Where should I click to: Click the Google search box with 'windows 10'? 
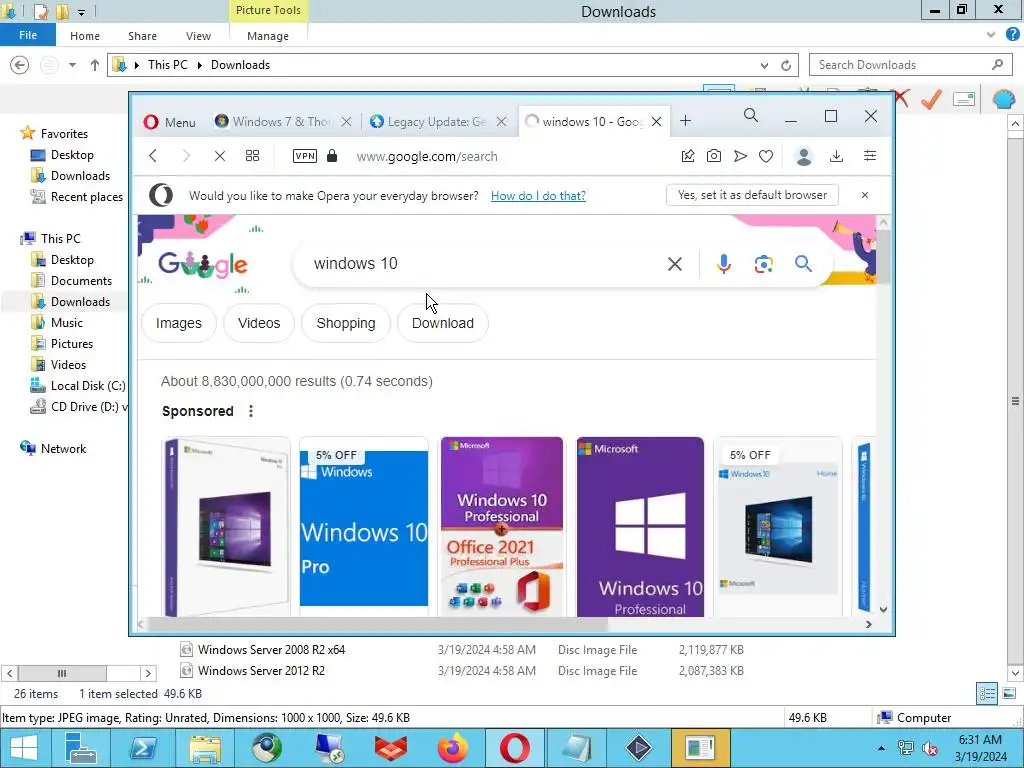[x=483, y=264]
